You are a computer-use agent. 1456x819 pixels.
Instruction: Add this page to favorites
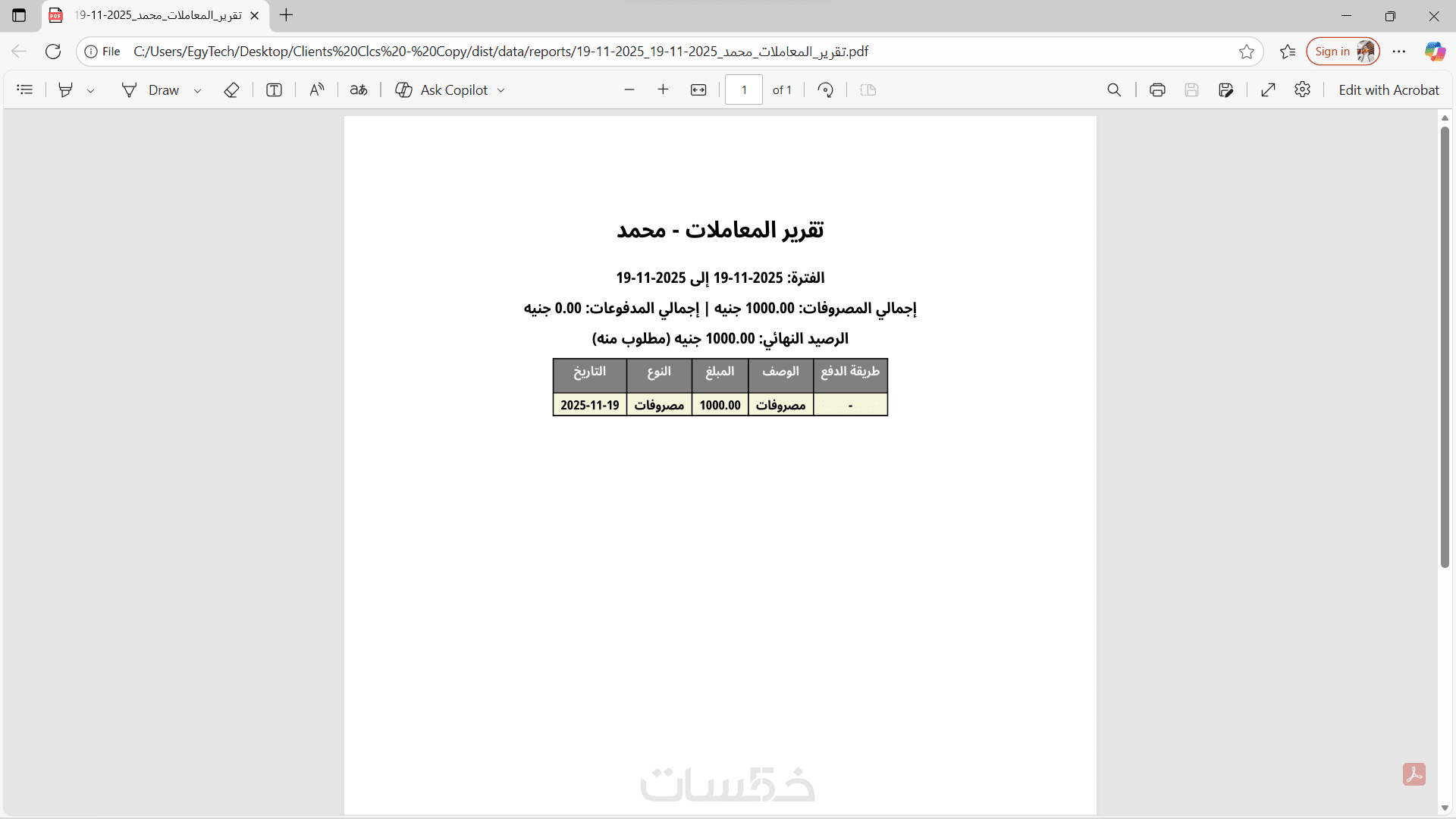[x=1247, y=52]
